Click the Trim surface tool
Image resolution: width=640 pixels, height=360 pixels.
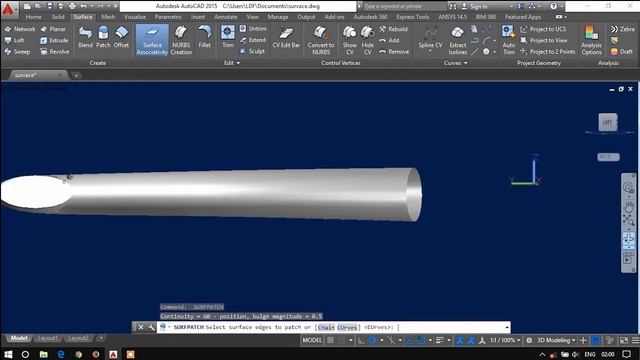[228, 37]
